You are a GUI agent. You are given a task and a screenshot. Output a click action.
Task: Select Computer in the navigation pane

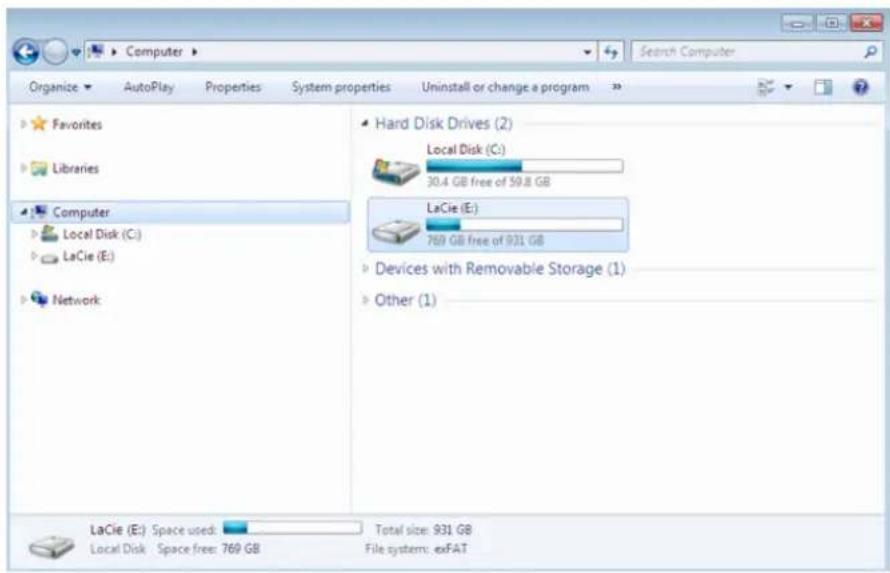pos(81,212)
